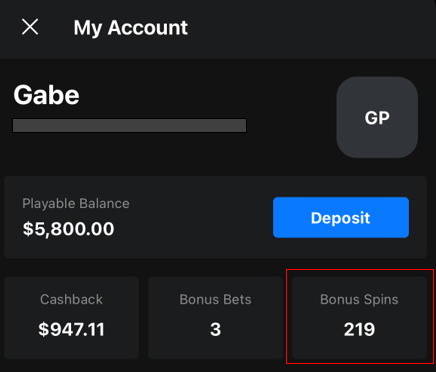The image size is (436, 372).
Task: Click the Gabe username text
Action: point(46,95)
